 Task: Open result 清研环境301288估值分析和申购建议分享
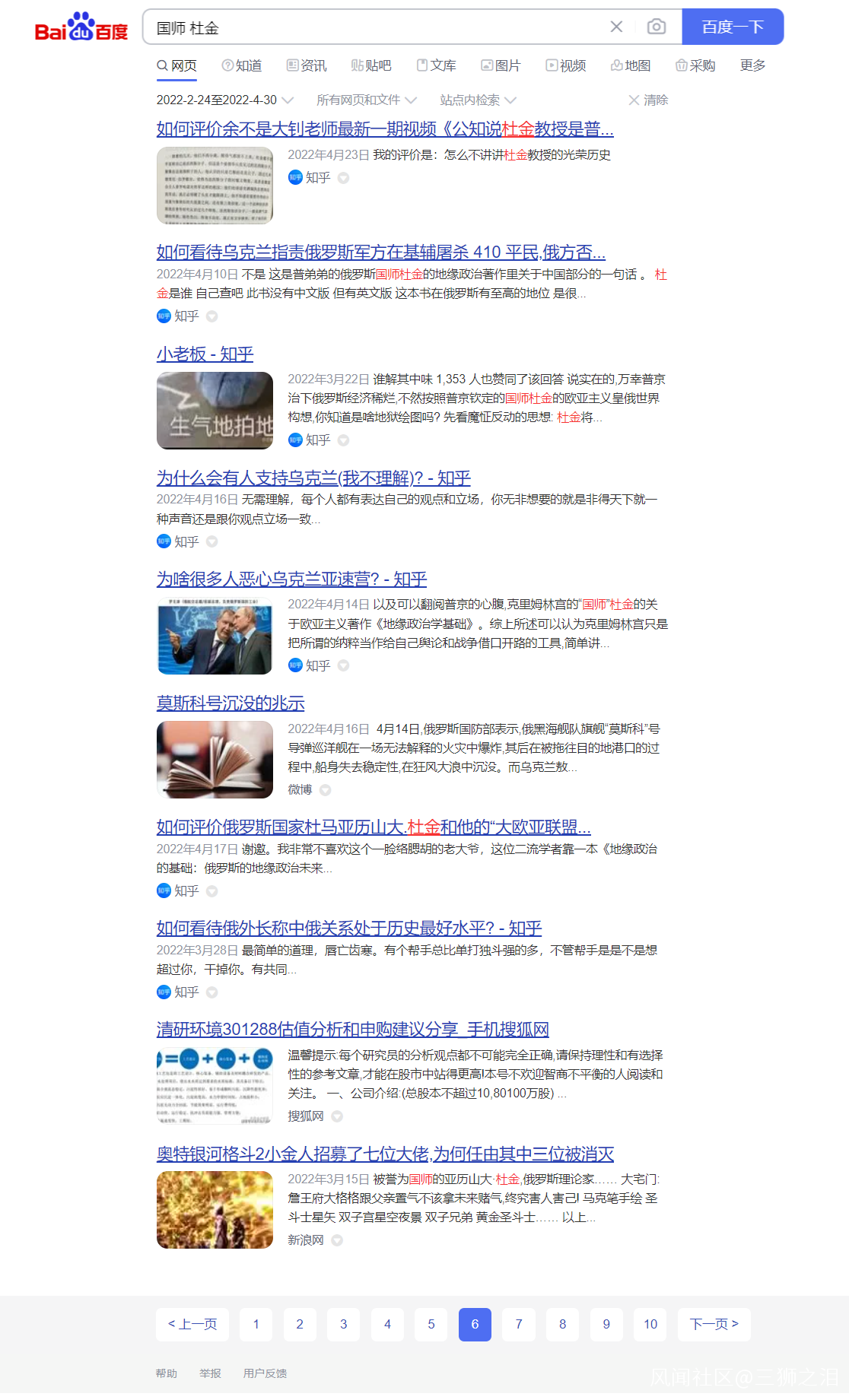353,1030
